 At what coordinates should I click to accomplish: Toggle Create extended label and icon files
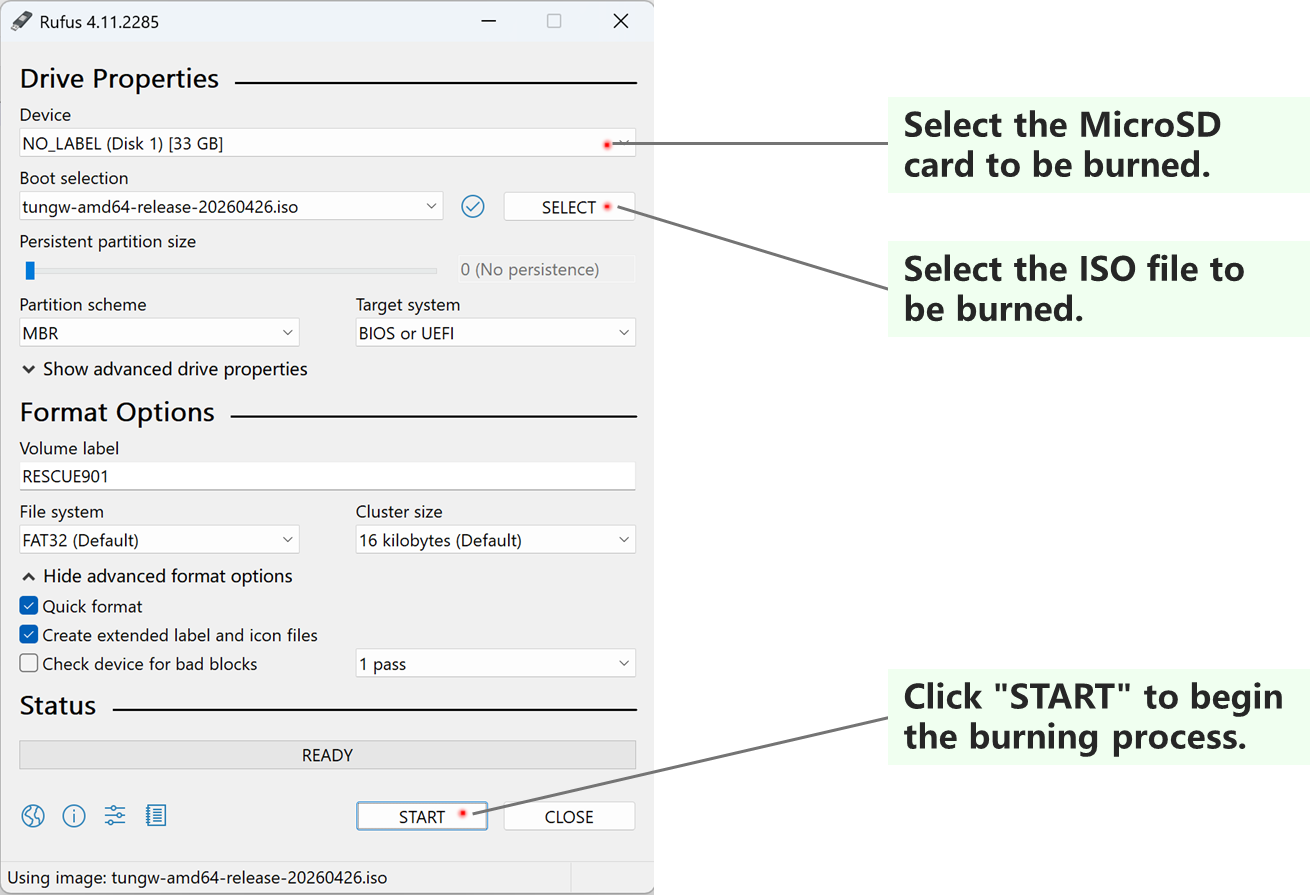tap(29, 635)
